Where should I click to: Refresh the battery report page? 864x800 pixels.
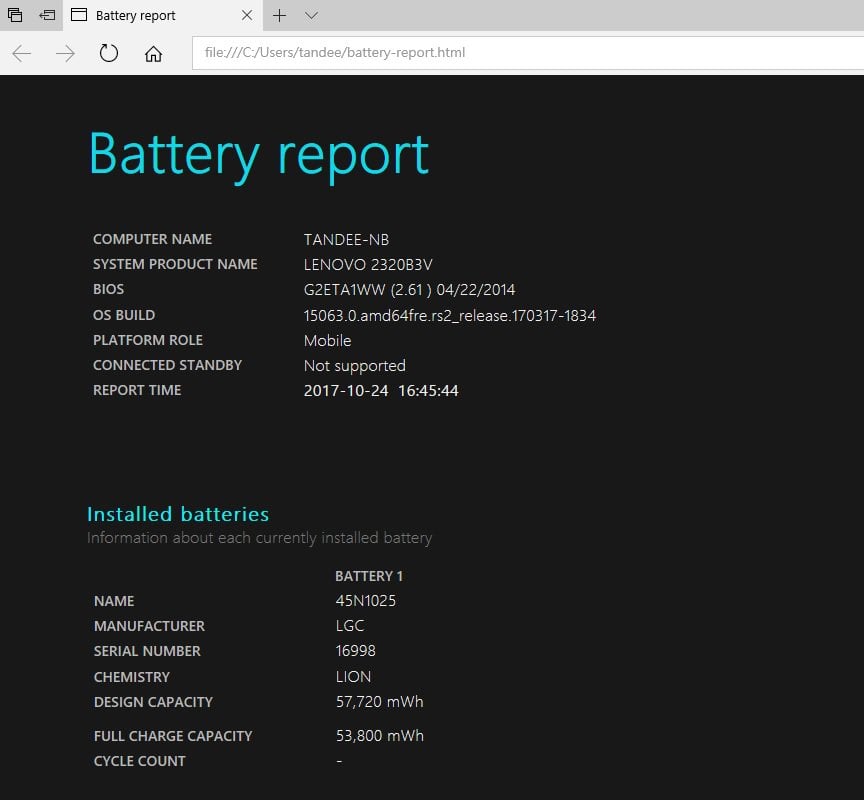[109, 53]
